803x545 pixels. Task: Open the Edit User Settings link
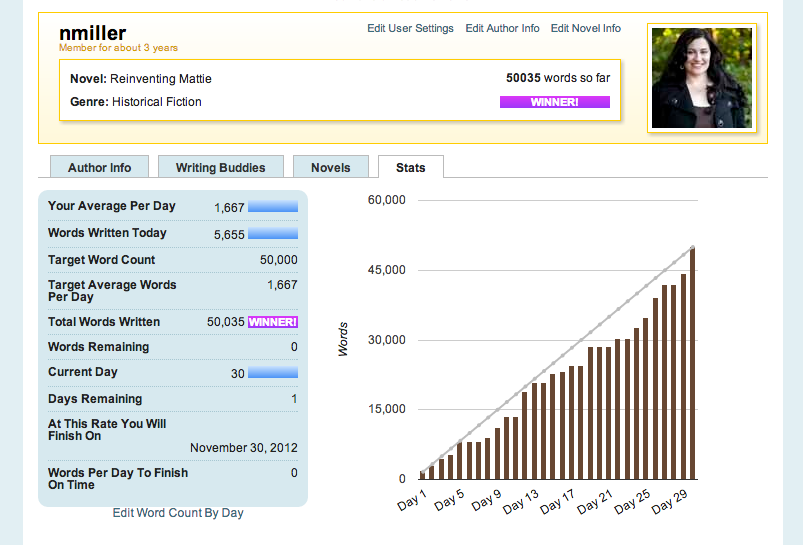point(410,28)
